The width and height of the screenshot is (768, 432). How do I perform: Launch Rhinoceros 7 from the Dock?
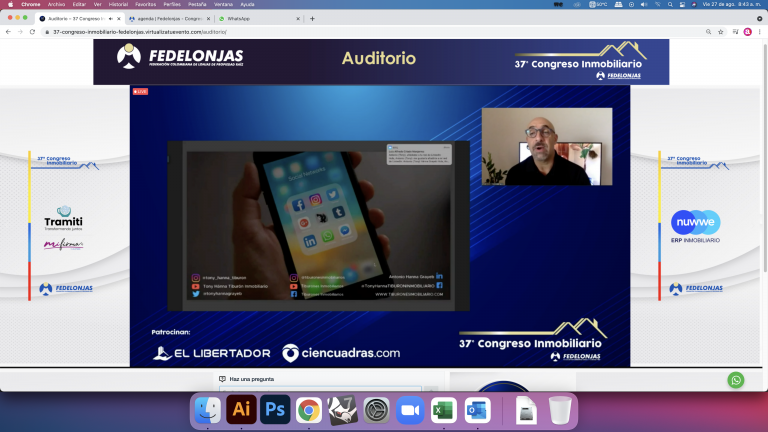(x=342, y=410)
